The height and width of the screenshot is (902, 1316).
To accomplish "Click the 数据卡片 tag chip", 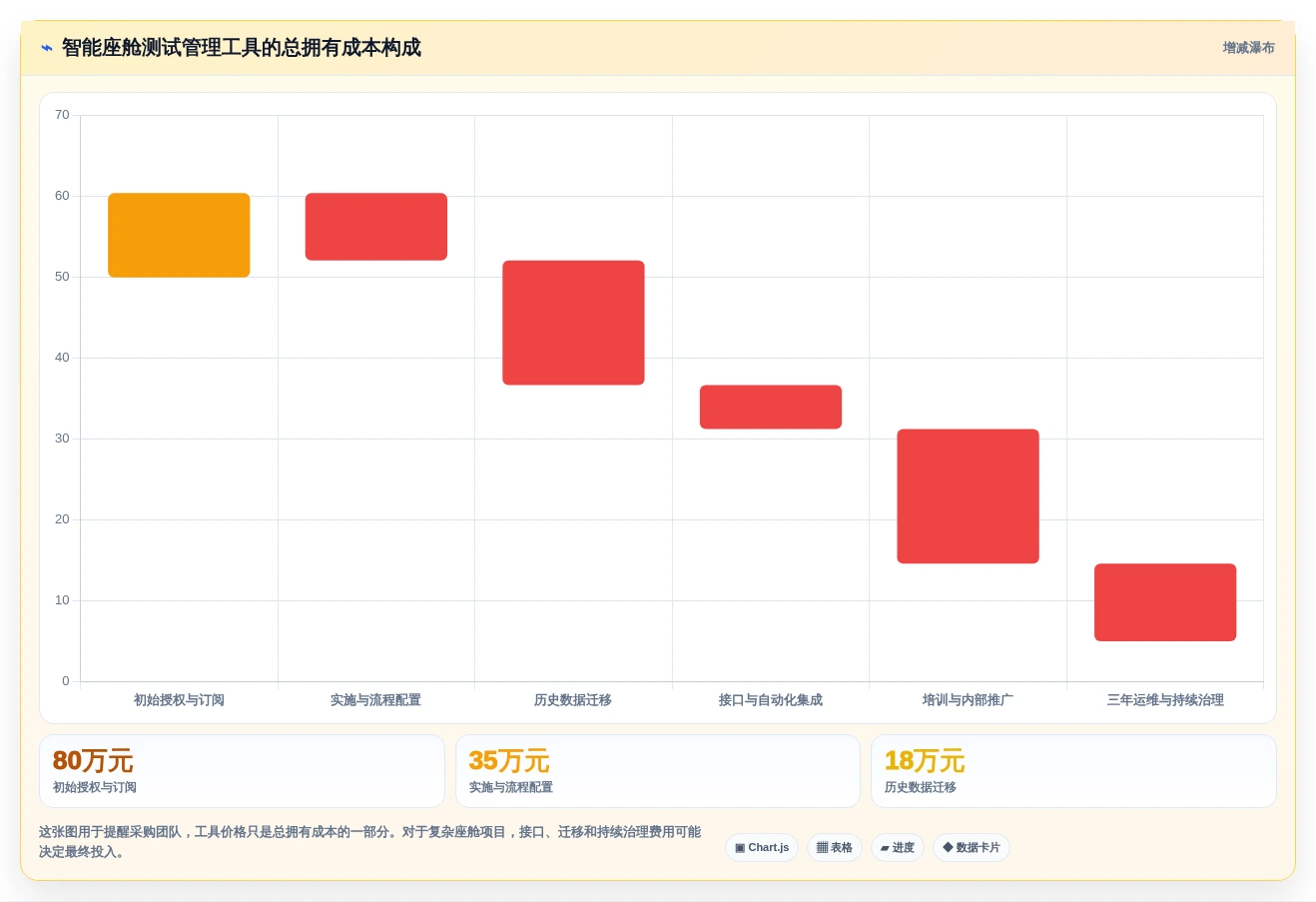I will click(972, 848).
